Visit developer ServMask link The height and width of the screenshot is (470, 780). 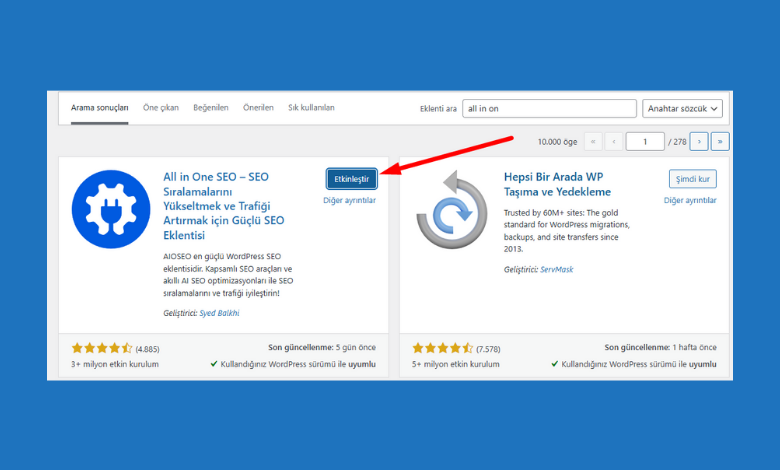[557, 270]
